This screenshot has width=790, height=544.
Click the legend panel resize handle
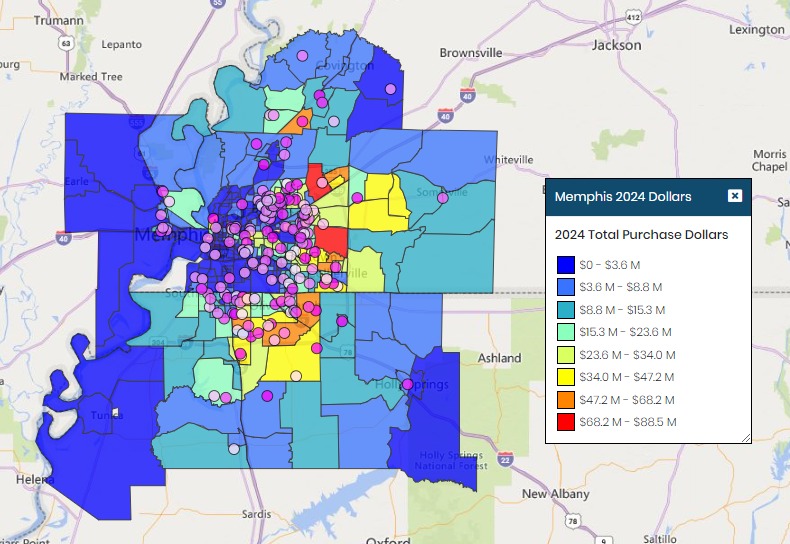[x=746, y=438]
